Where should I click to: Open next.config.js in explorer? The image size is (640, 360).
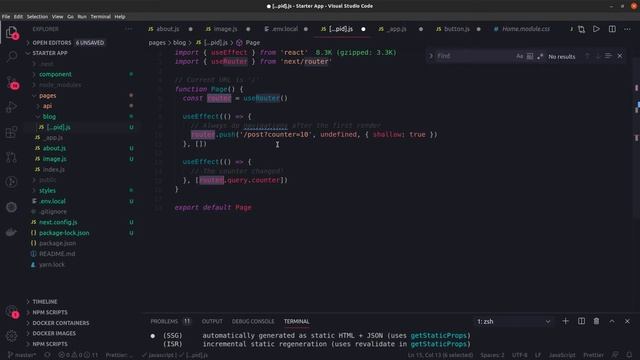58,222
